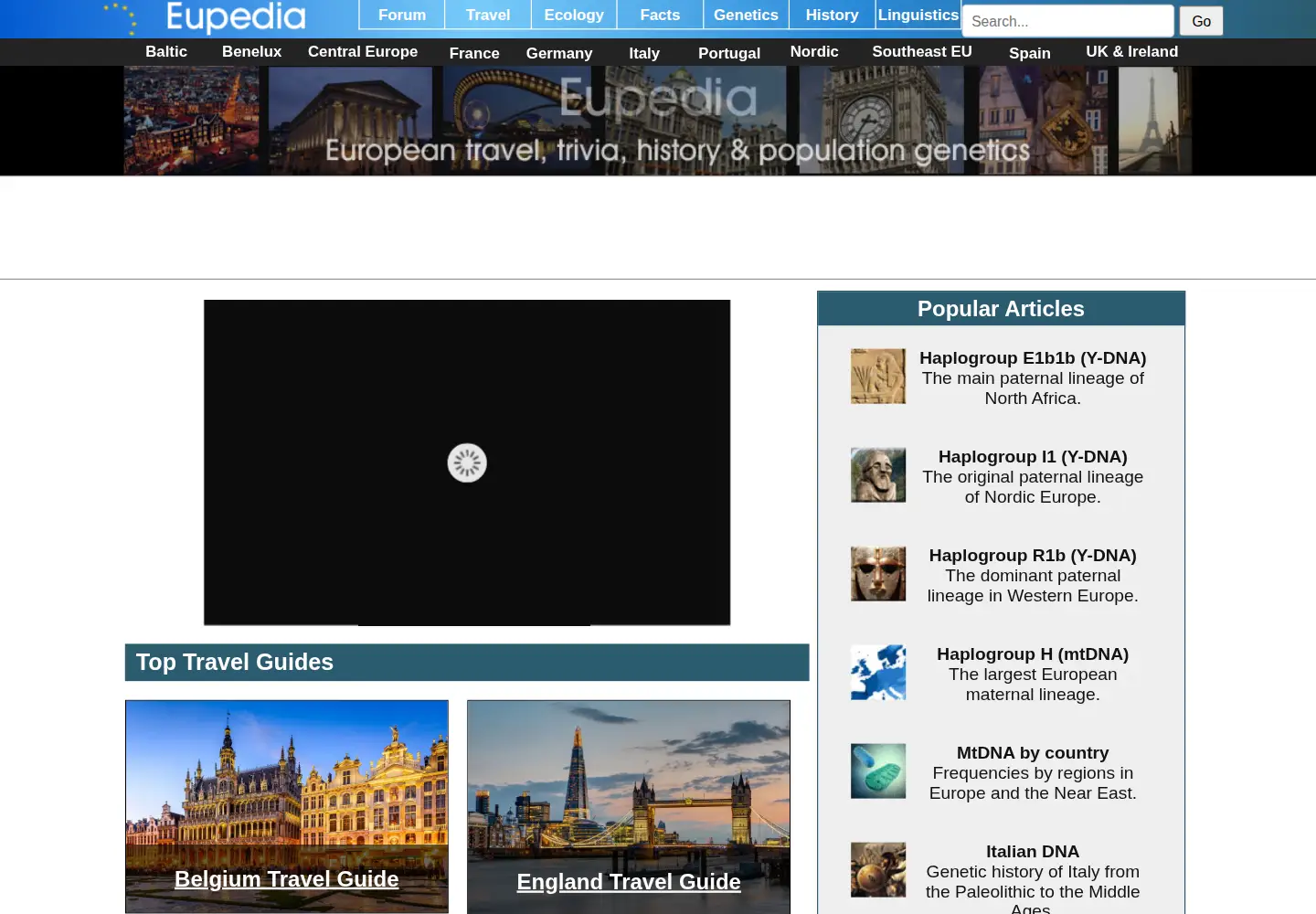Open the MtDNA by country article link
The height and width of the screenshot is (914, 1316).
pyautogui.click(x=1033, y=753)
